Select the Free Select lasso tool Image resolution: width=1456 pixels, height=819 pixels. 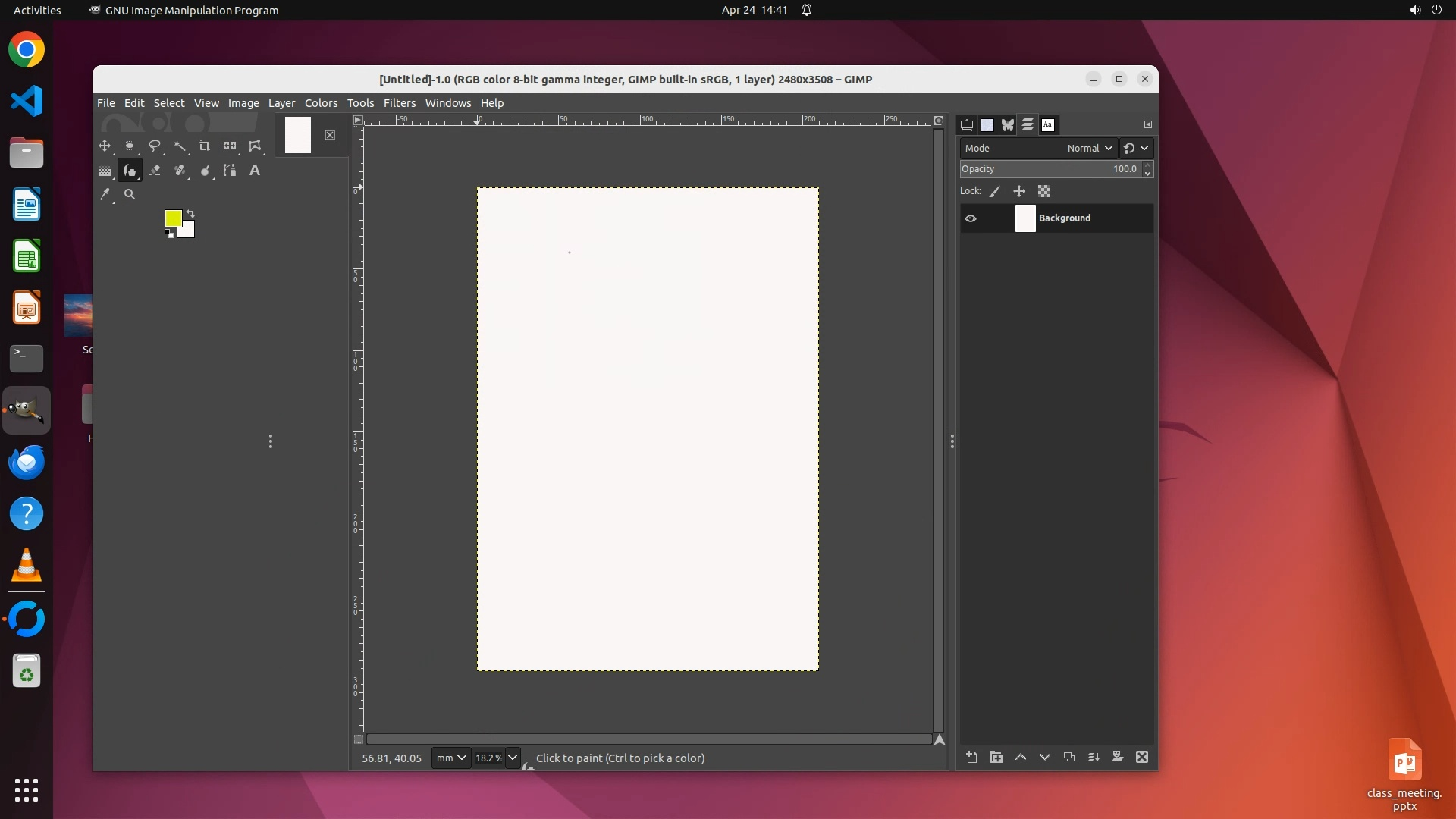click(x=155, y=146)
